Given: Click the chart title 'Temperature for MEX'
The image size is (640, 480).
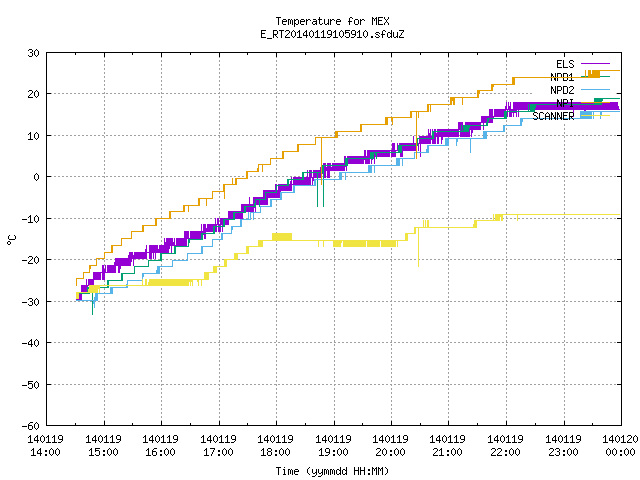Looking at the screenshot, I should (x=332, y=21).
